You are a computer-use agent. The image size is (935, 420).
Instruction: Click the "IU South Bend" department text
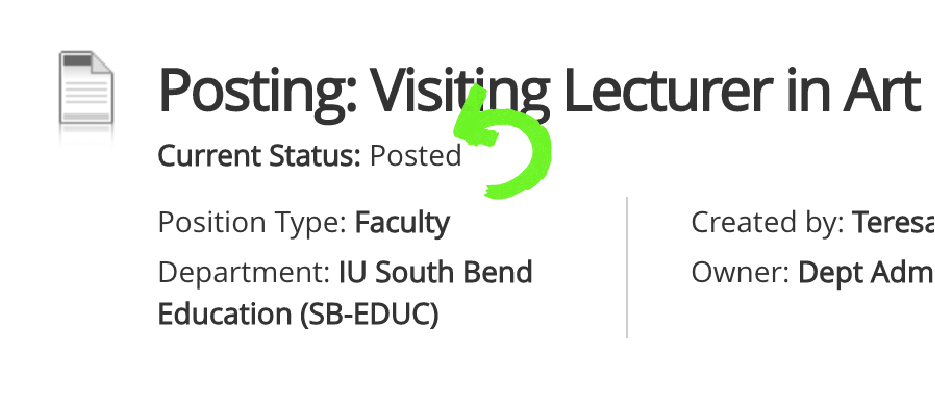click(x=435, y=272)
